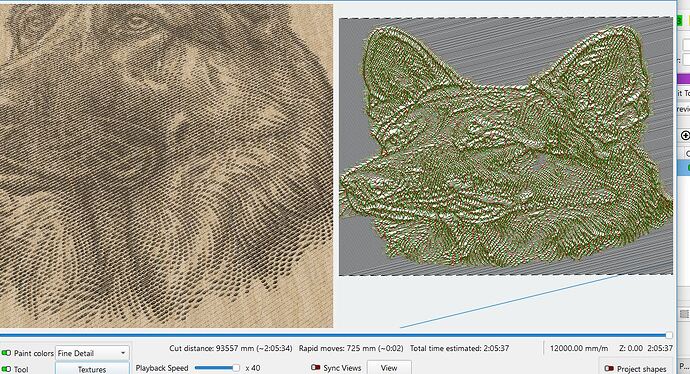Viewport: 690px width, 374px height.
Task: Click the Z: 0.00 position readout
Action: [x=631, y=348]
